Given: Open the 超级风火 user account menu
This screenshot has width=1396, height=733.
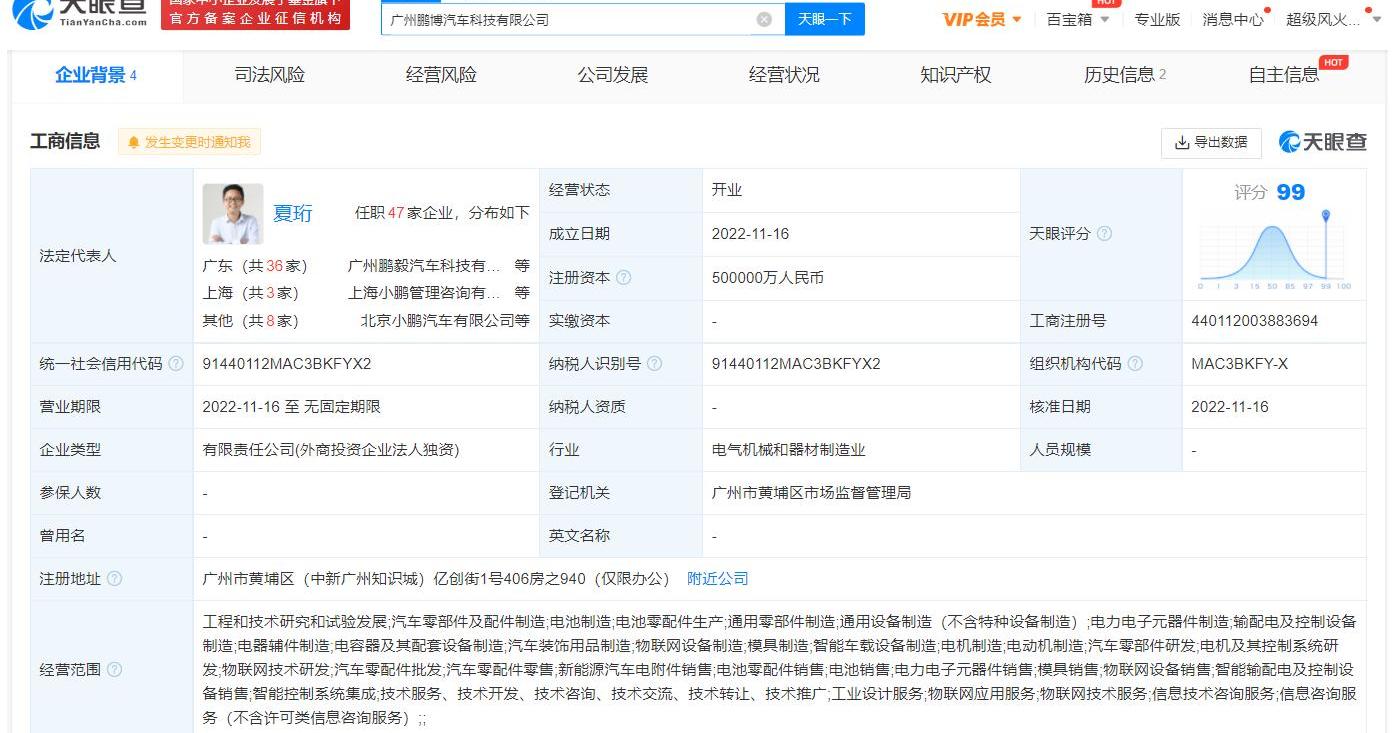Looking at the screenshot, I should pos(1328,19).
